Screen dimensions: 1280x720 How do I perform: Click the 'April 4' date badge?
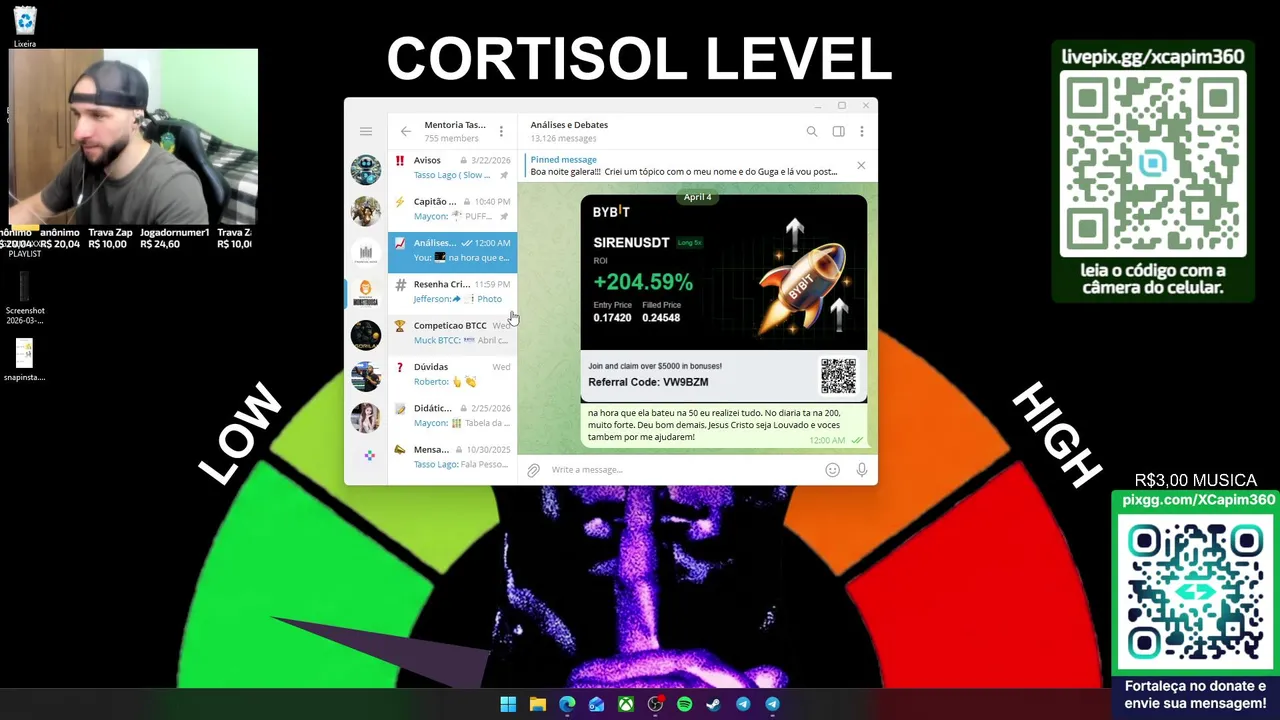pos(698,197)
